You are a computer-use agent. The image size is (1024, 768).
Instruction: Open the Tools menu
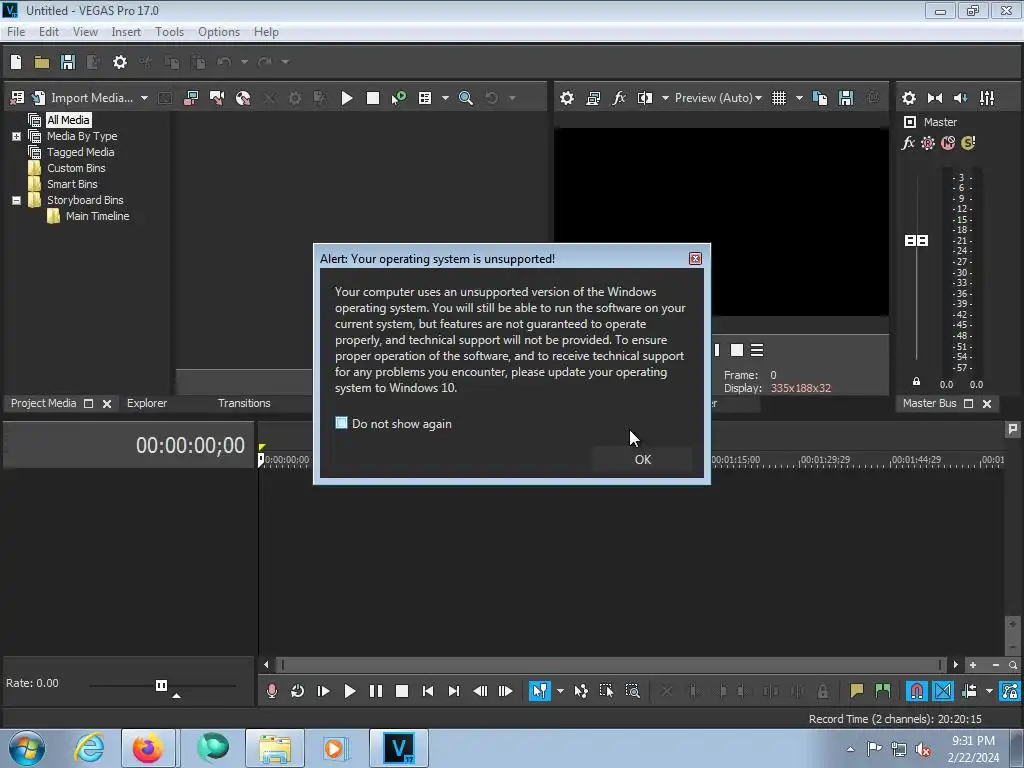tap(169, 32)
